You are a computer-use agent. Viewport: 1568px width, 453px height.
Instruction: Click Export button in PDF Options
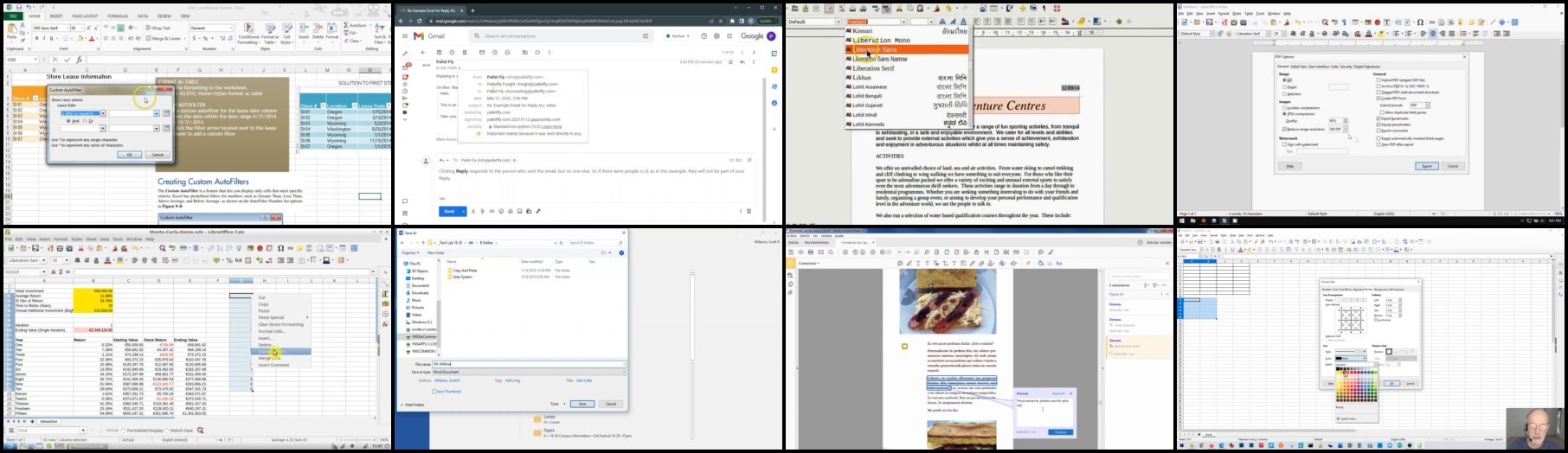[1427, 166]
